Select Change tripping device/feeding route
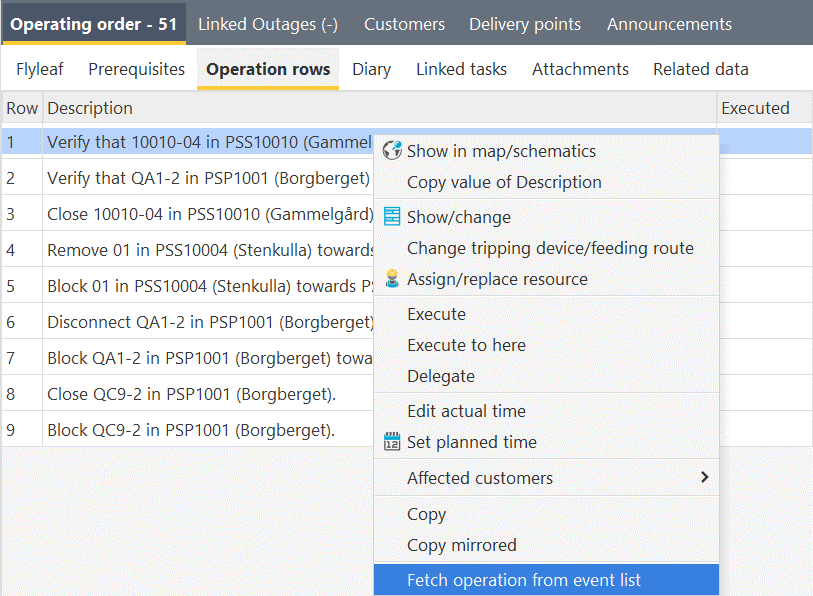Image resolution: width=813 pixels, height=596 pixels. (550, 248)
